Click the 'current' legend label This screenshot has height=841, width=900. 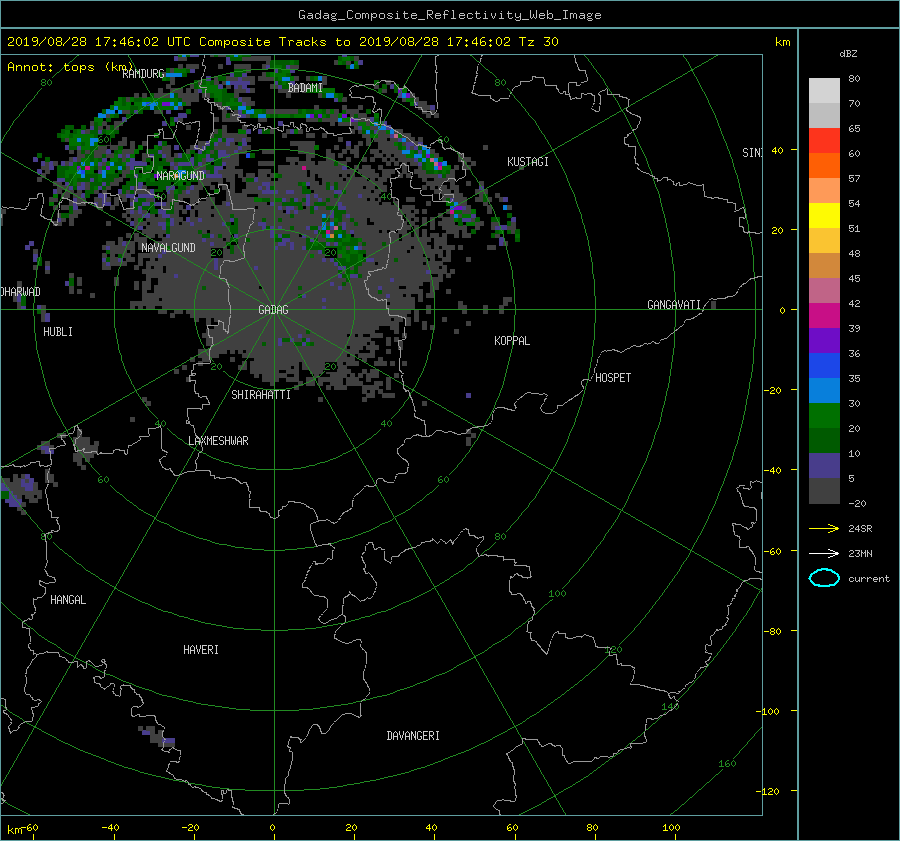point(869,579)
